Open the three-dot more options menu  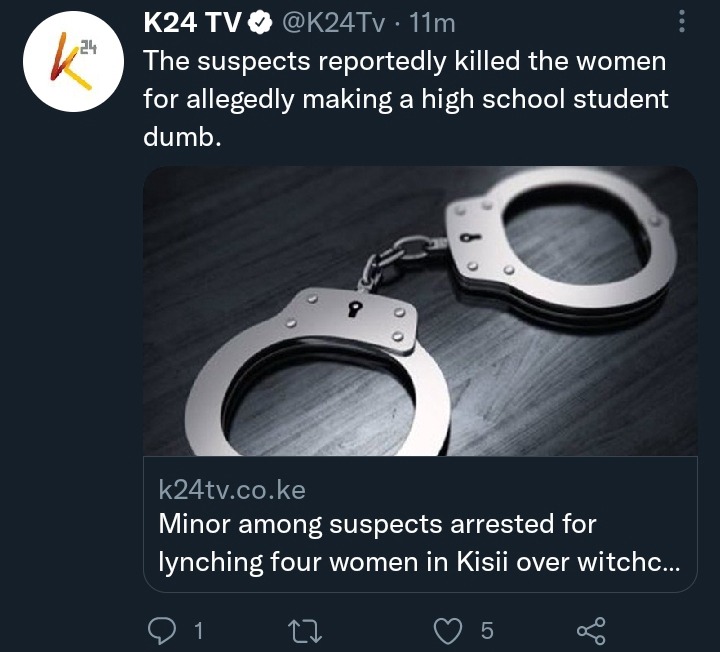682,22
